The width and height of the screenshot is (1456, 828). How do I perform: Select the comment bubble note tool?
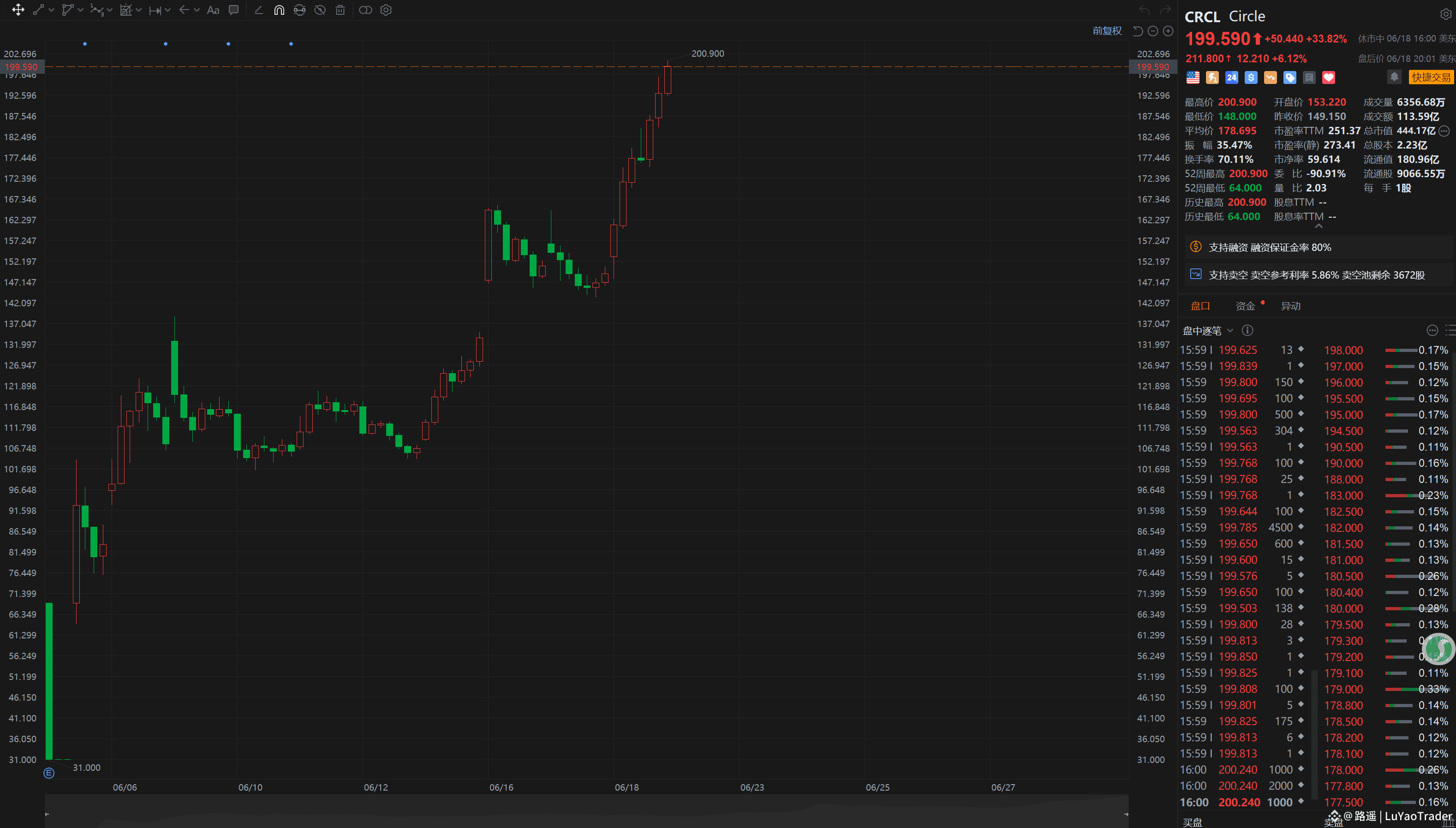pyautogui.click(x=234, y=10)
